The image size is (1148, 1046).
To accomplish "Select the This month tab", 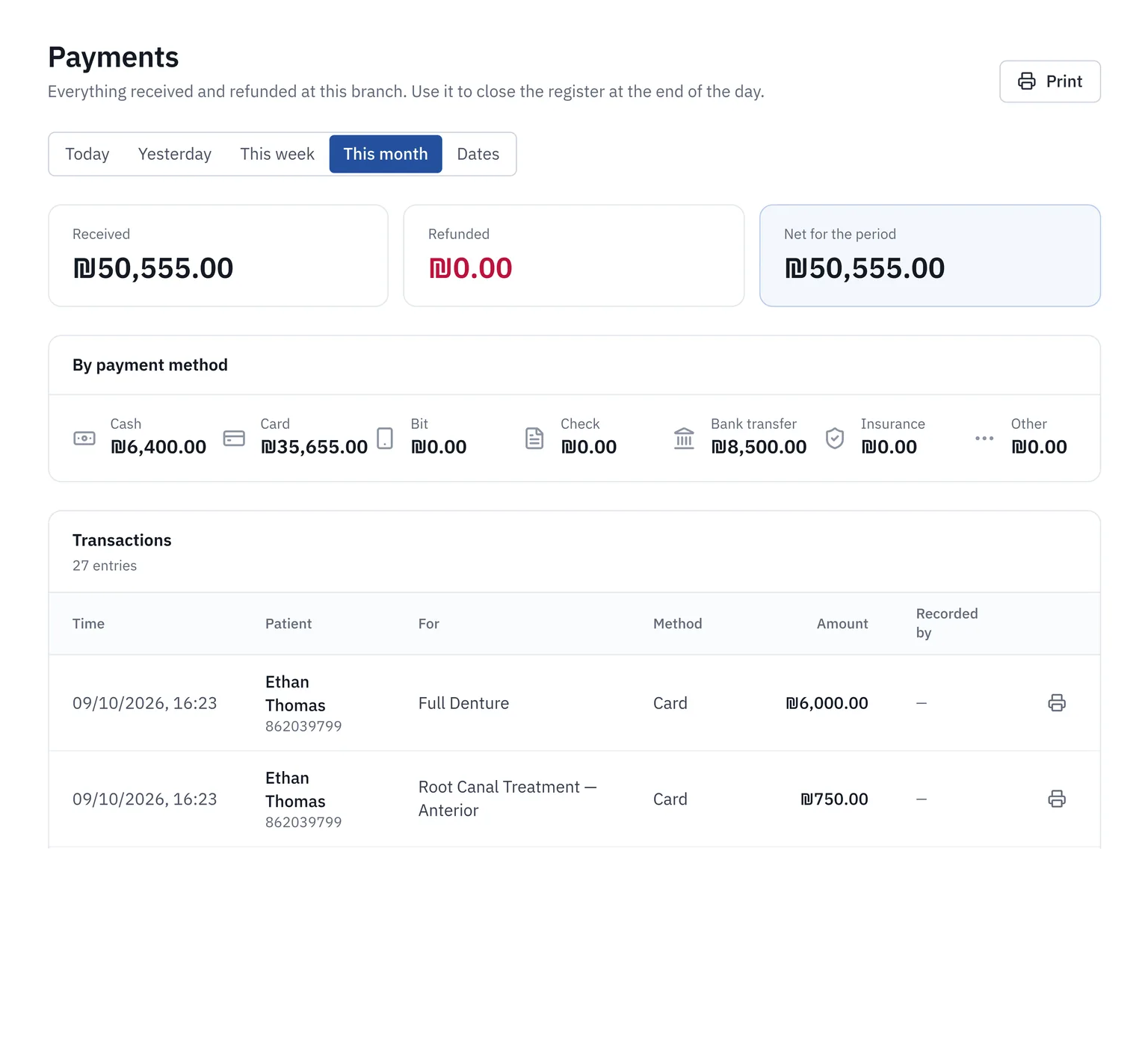I will 386,154.
